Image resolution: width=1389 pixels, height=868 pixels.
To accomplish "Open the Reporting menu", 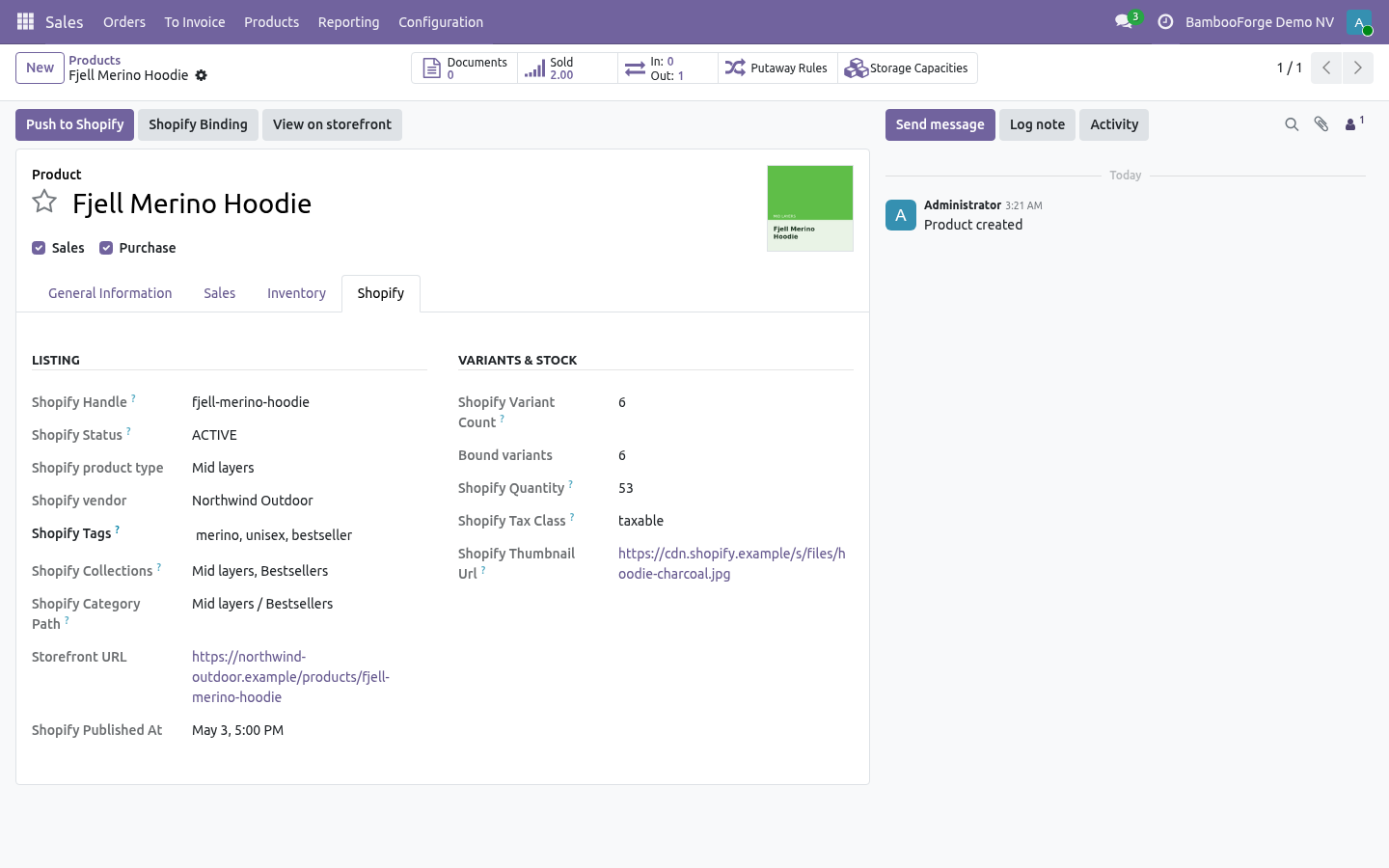I will 349,22.
